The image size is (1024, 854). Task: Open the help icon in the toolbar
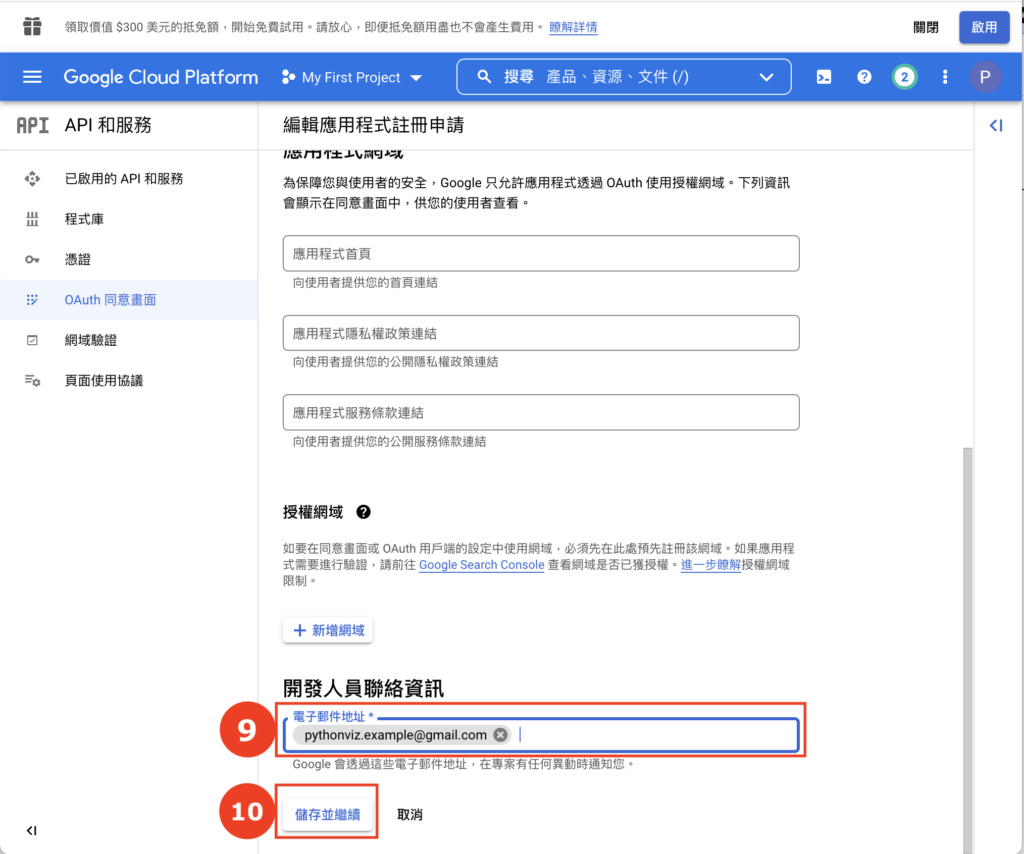[863, 76]
